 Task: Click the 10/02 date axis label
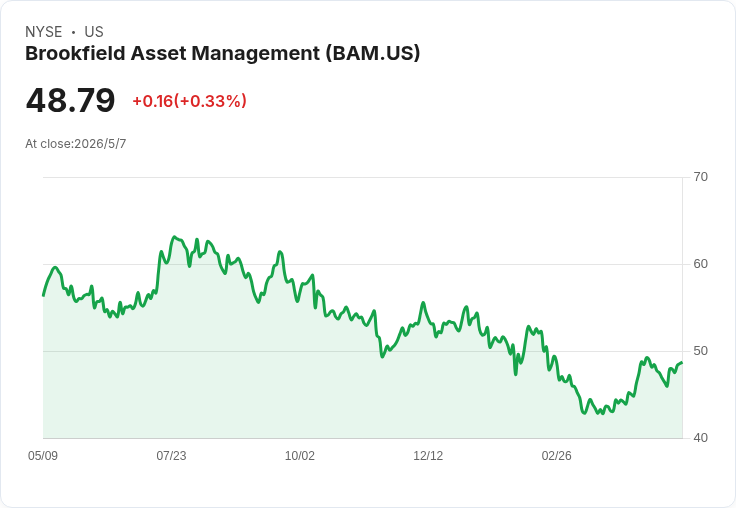coord(300,456)
